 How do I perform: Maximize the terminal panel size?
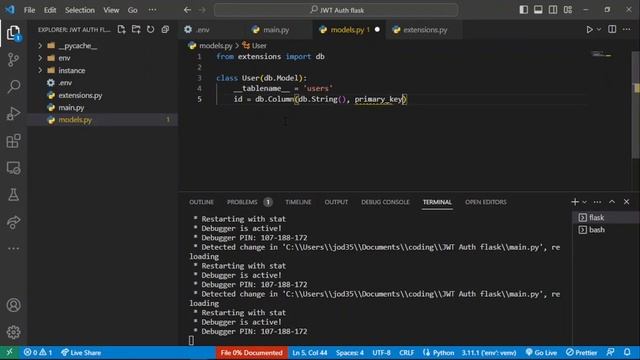point(612,202)
